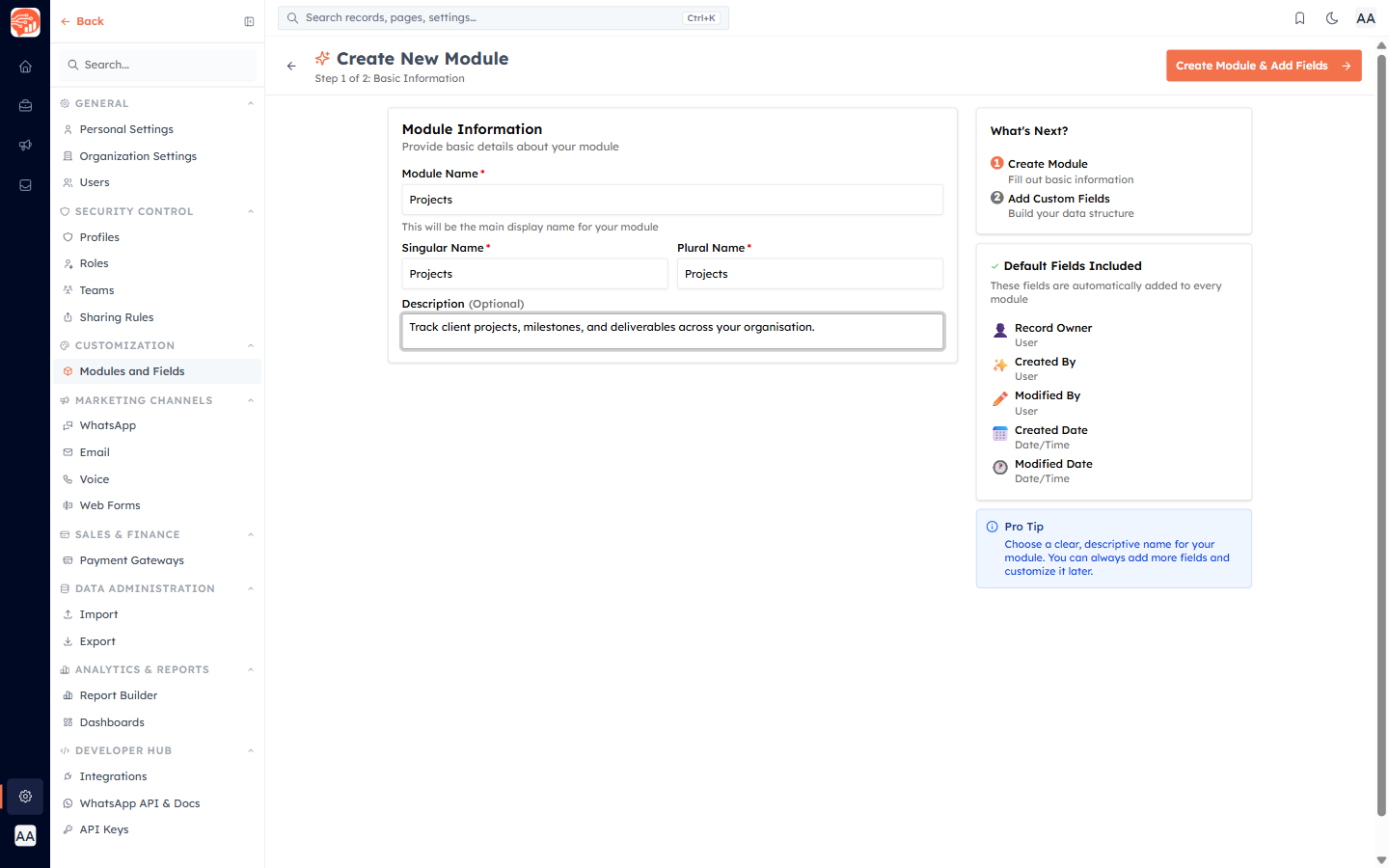This screenshot has width=1389, height=868.
Task: Open Dashboards
Action: pos(156,722)
